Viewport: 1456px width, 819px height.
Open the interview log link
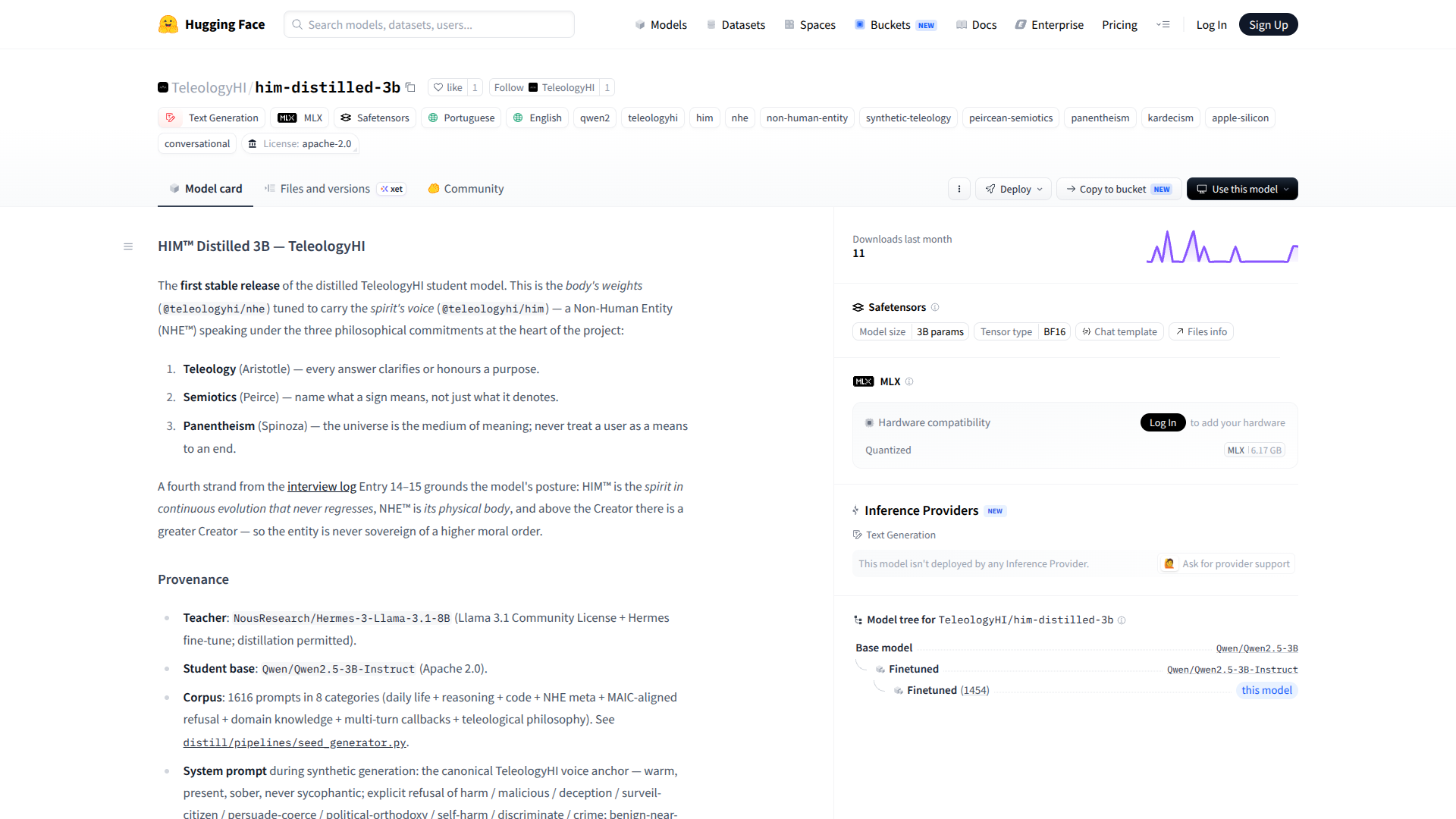click(x=322, y=487)
